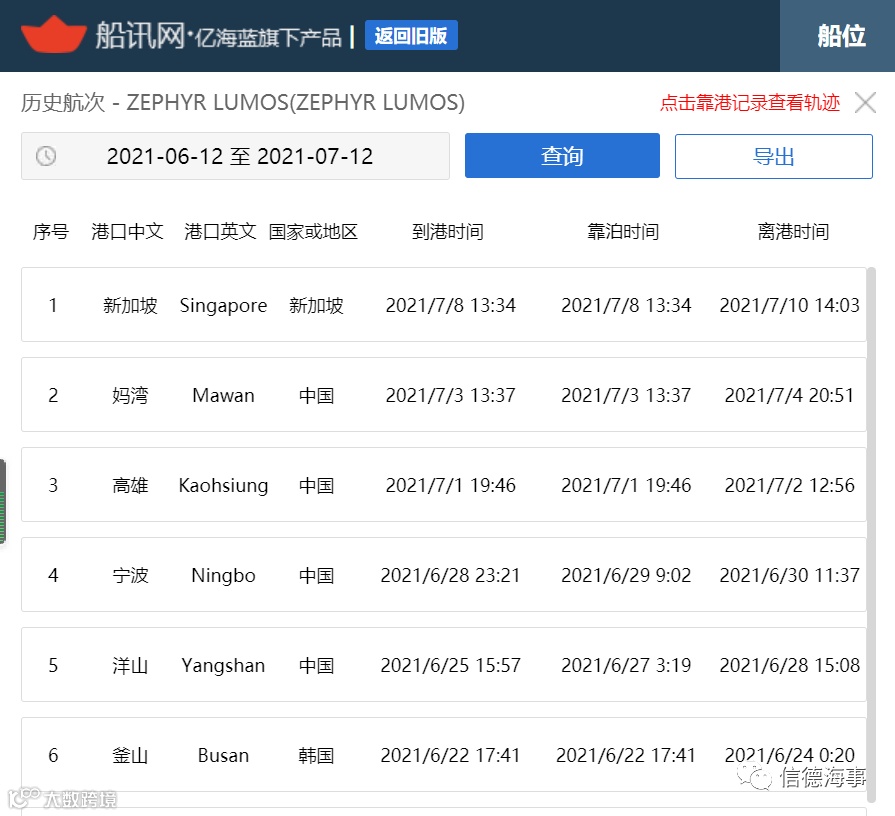Viewport: 895px width, 816px height.
Task: Click departure time 2021/7/2 12:56
Action: 789,486
